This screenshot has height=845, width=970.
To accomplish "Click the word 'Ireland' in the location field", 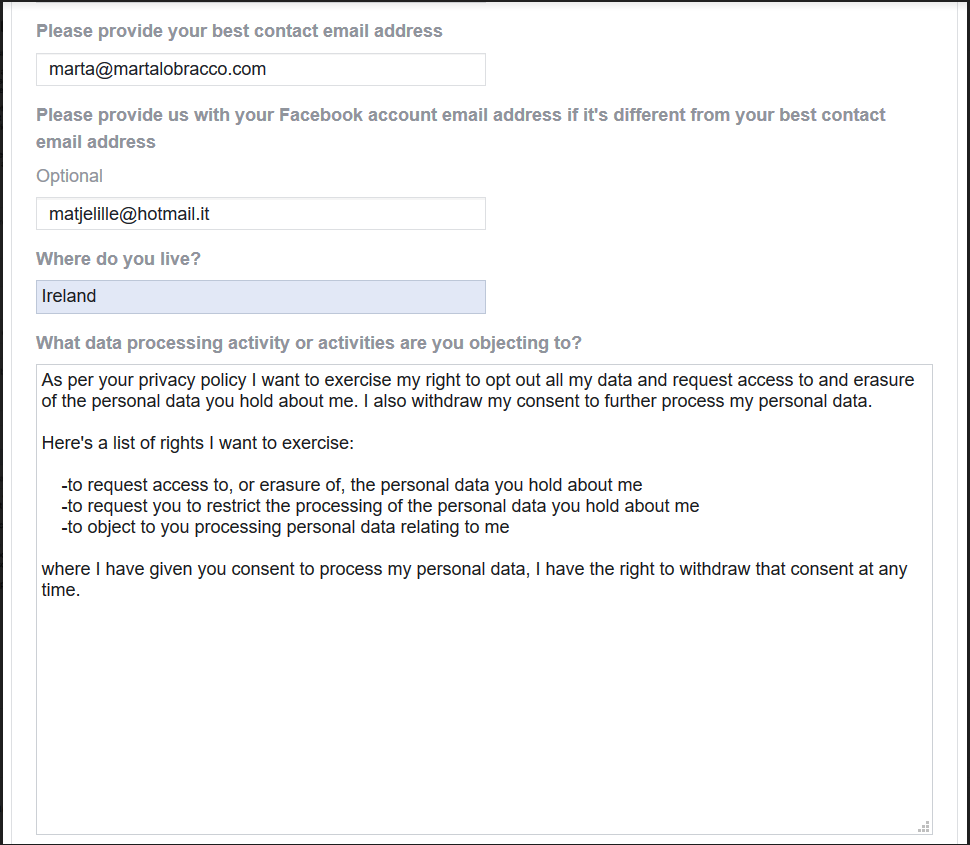I will click(x=69, y=296).
